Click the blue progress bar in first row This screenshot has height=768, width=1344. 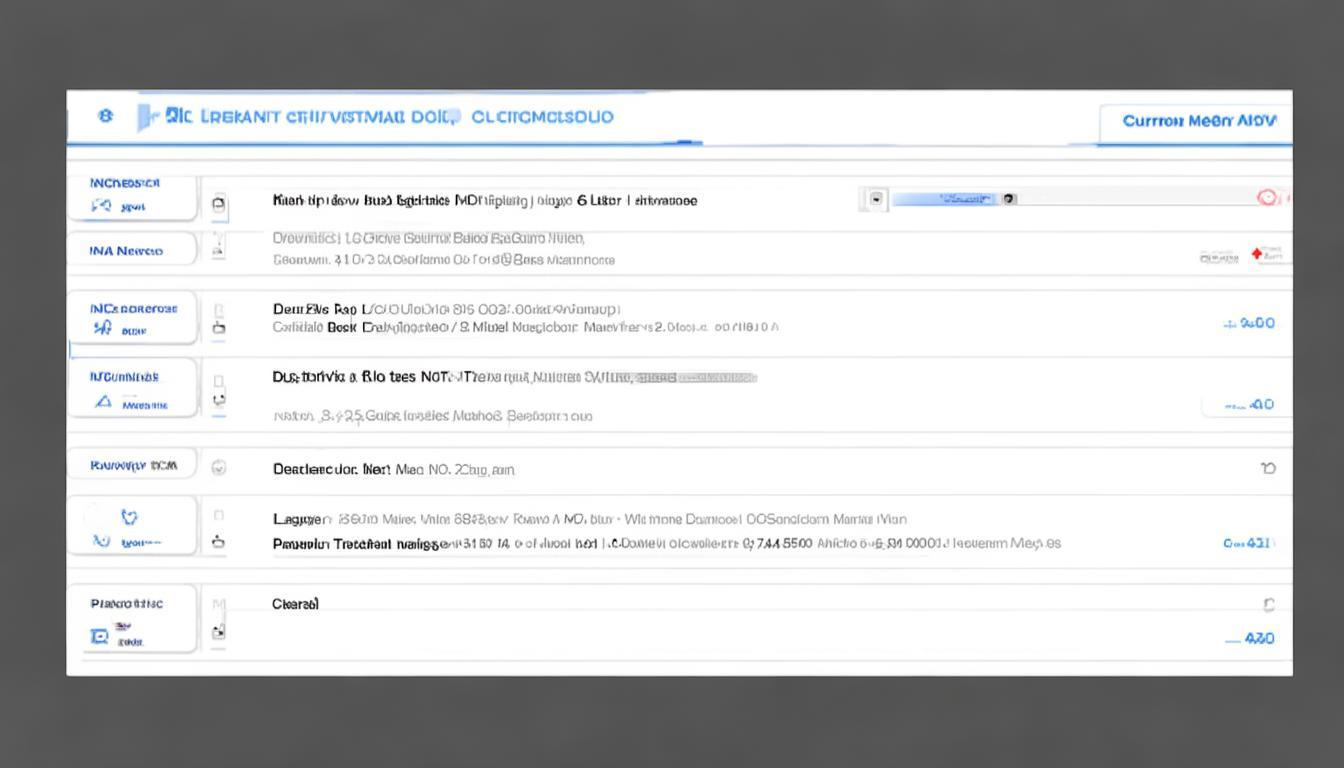click(943, 199)
